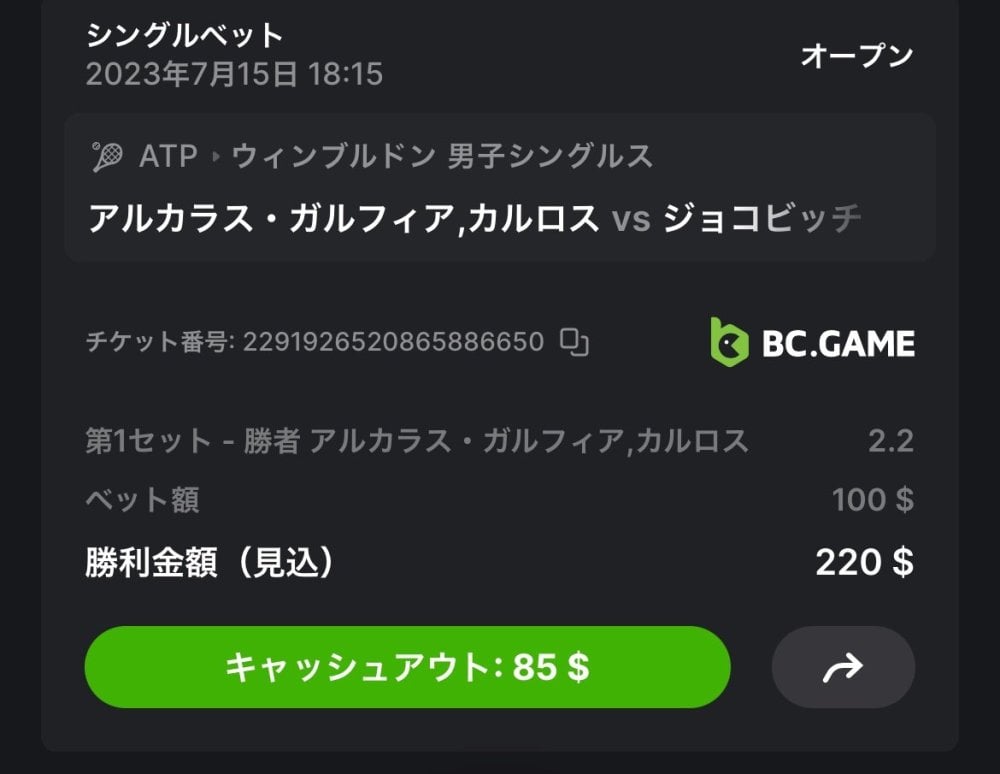This screenshot has width=1000, height=774.
Task: Open ウィンブルドン 男子シングルス tournament link
Action: pos(442,157)
